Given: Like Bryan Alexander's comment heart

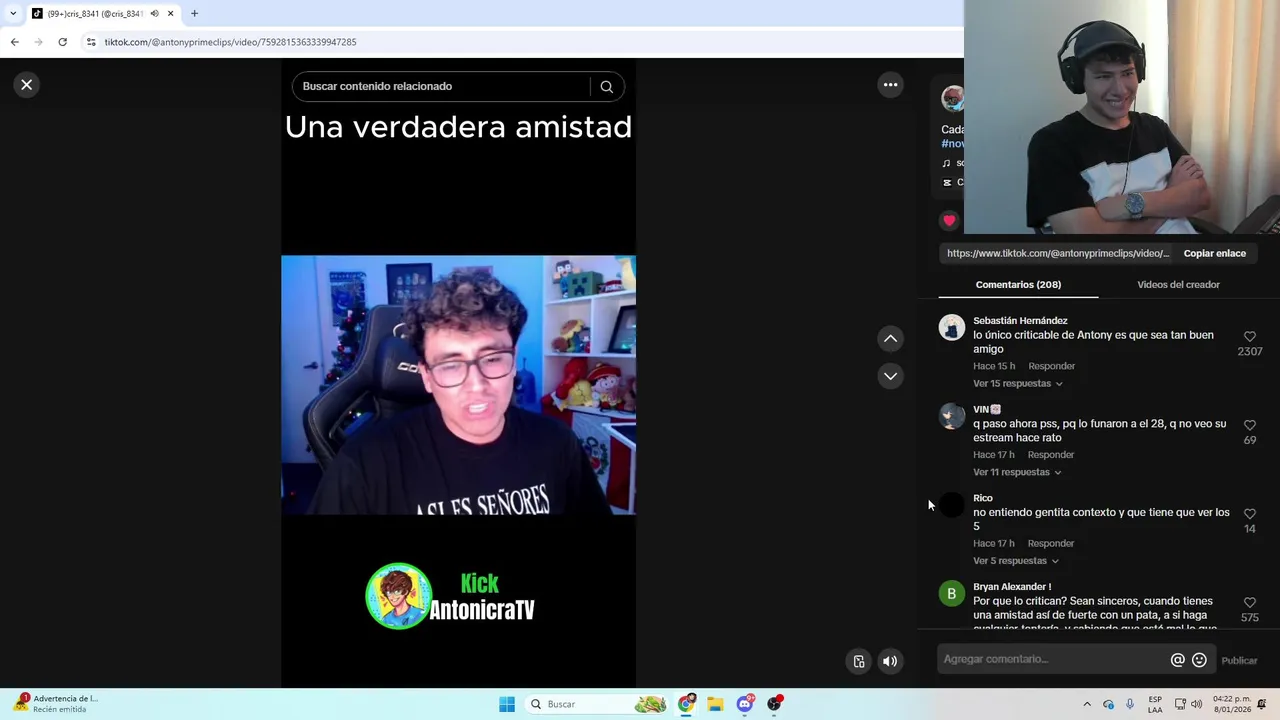Looking at the screenshot, I should [1249, 603].
